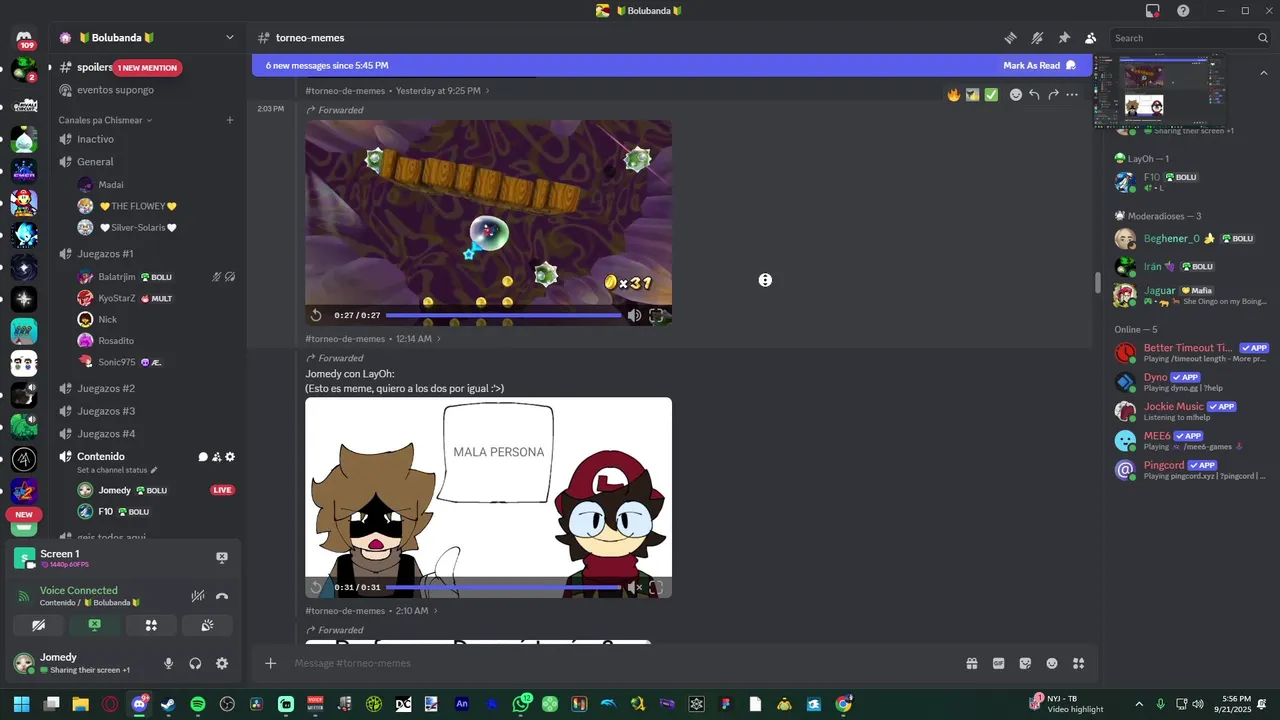This screenshot has width=1280, height=720.
Task: Toggle deafen headphones icon
Action: click(195, 663)
